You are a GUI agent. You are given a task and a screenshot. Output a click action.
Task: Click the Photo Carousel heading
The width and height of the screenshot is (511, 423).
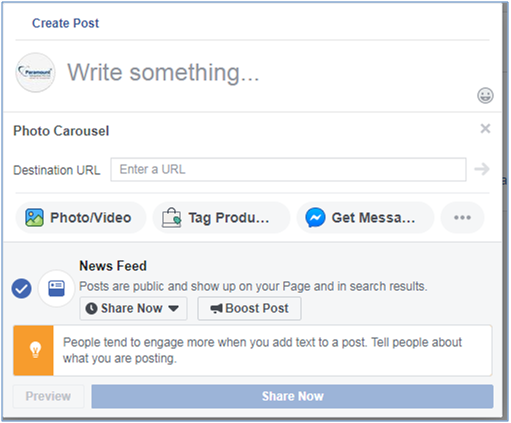click(x=61, y=131)
